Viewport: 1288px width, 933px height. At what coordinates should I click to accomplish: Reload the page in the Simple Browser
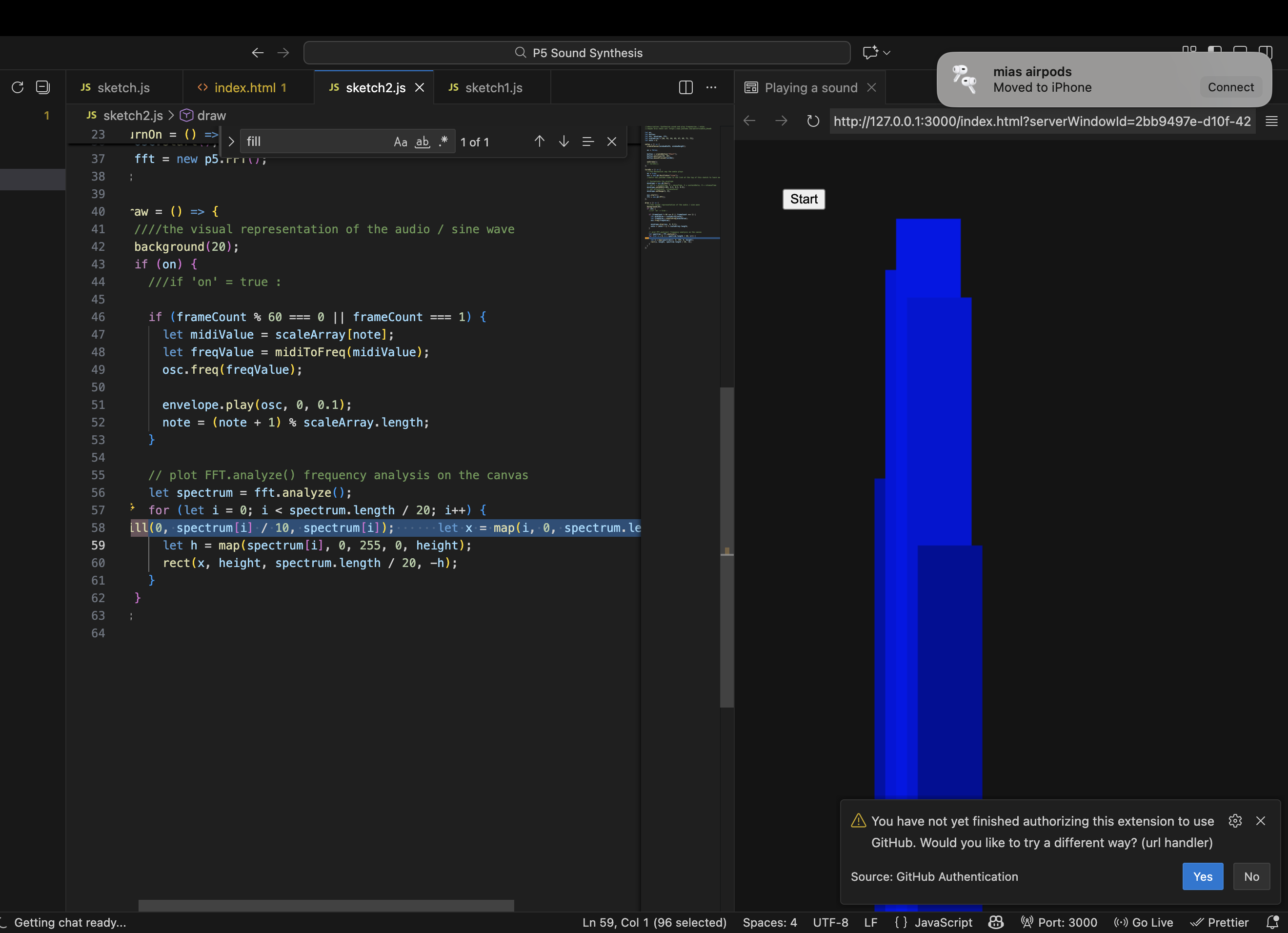(x=813, y=121)
